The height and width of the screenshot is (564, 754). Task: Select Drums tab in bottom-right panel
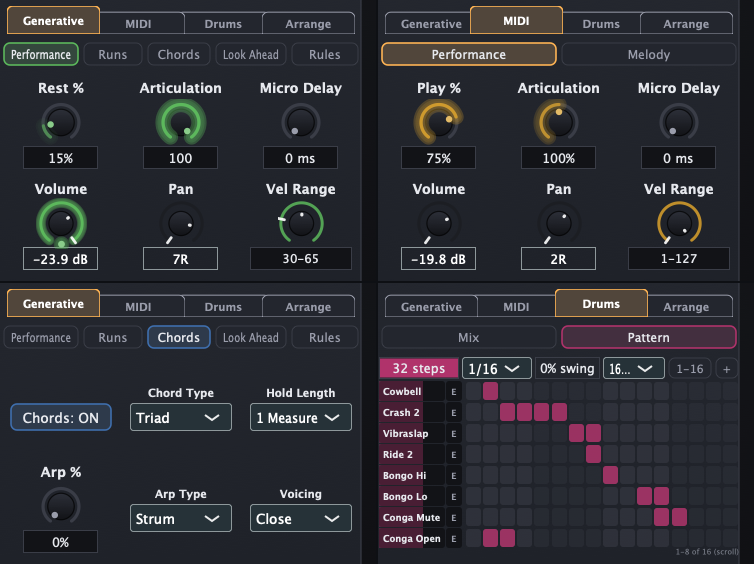601,304
